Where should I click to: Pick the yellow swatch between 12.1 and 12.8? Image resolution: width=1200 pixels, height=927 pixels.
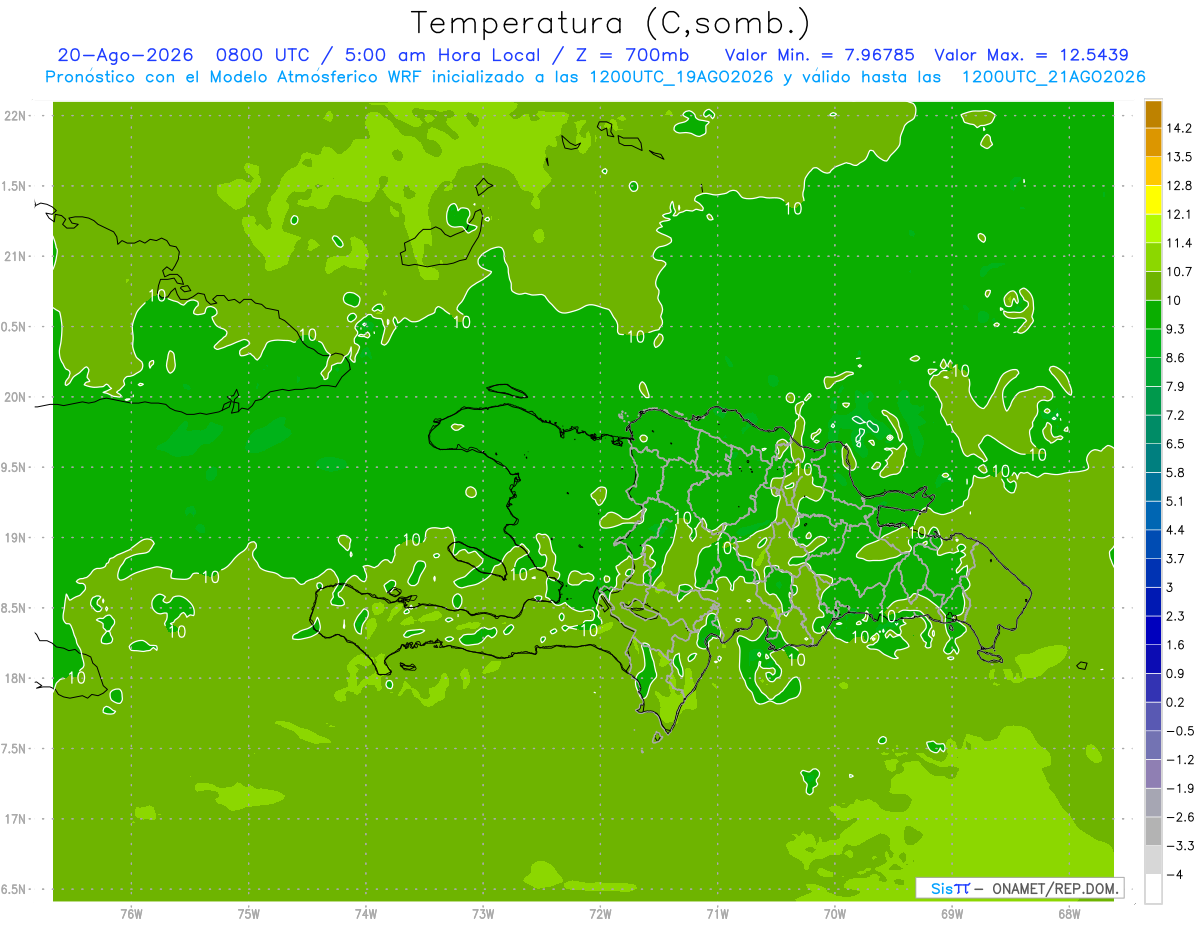click(1153, 200)
